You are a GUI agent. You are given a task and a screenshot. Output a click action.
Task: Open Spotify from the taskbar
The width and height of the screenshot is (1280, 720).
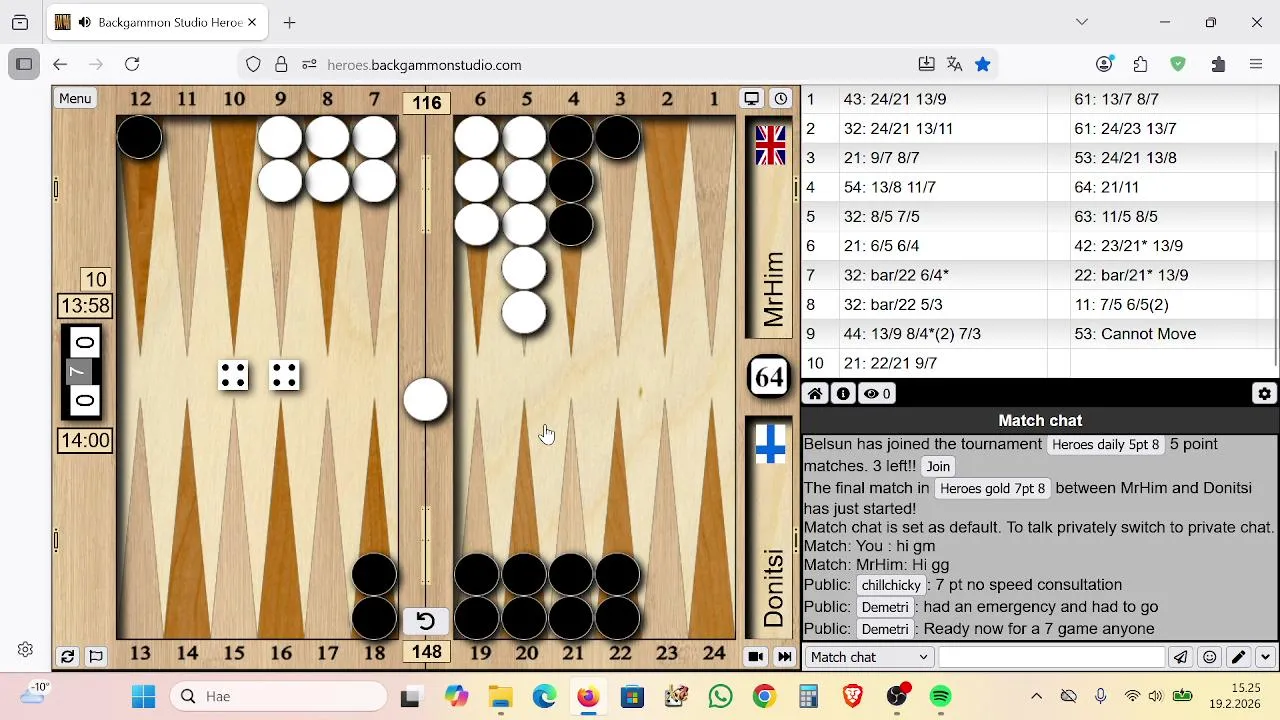point(940,696)
